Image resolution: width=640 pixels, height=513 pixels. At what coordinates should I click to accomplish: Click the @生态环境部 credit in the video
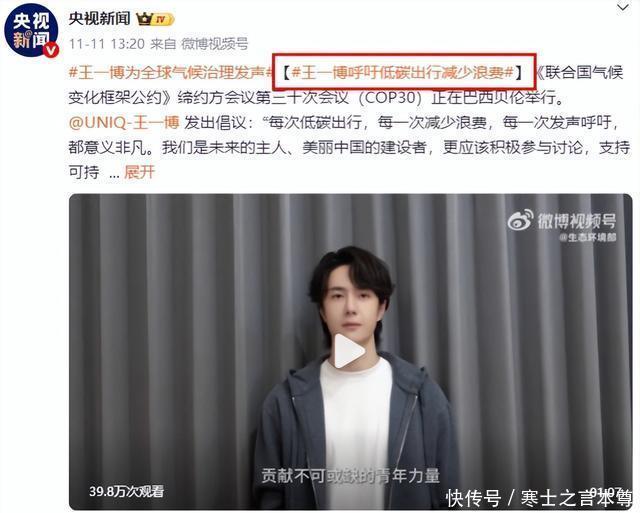(587, 237)
